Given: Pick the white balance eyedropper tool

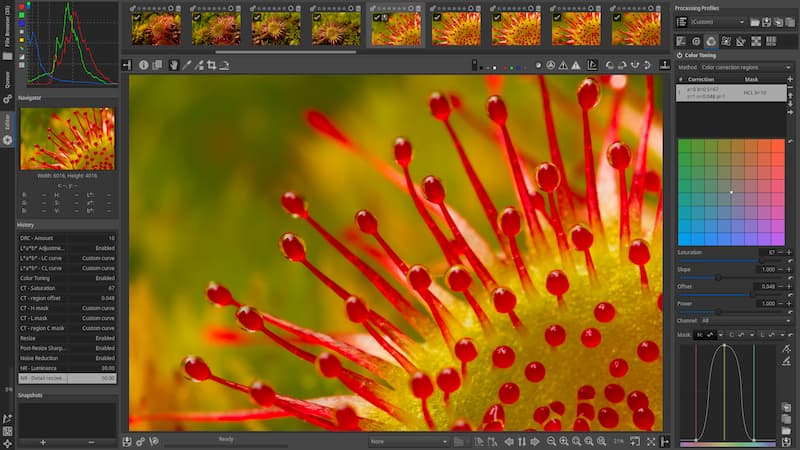Looking at the screenshot, I should (x=185, y=65).
